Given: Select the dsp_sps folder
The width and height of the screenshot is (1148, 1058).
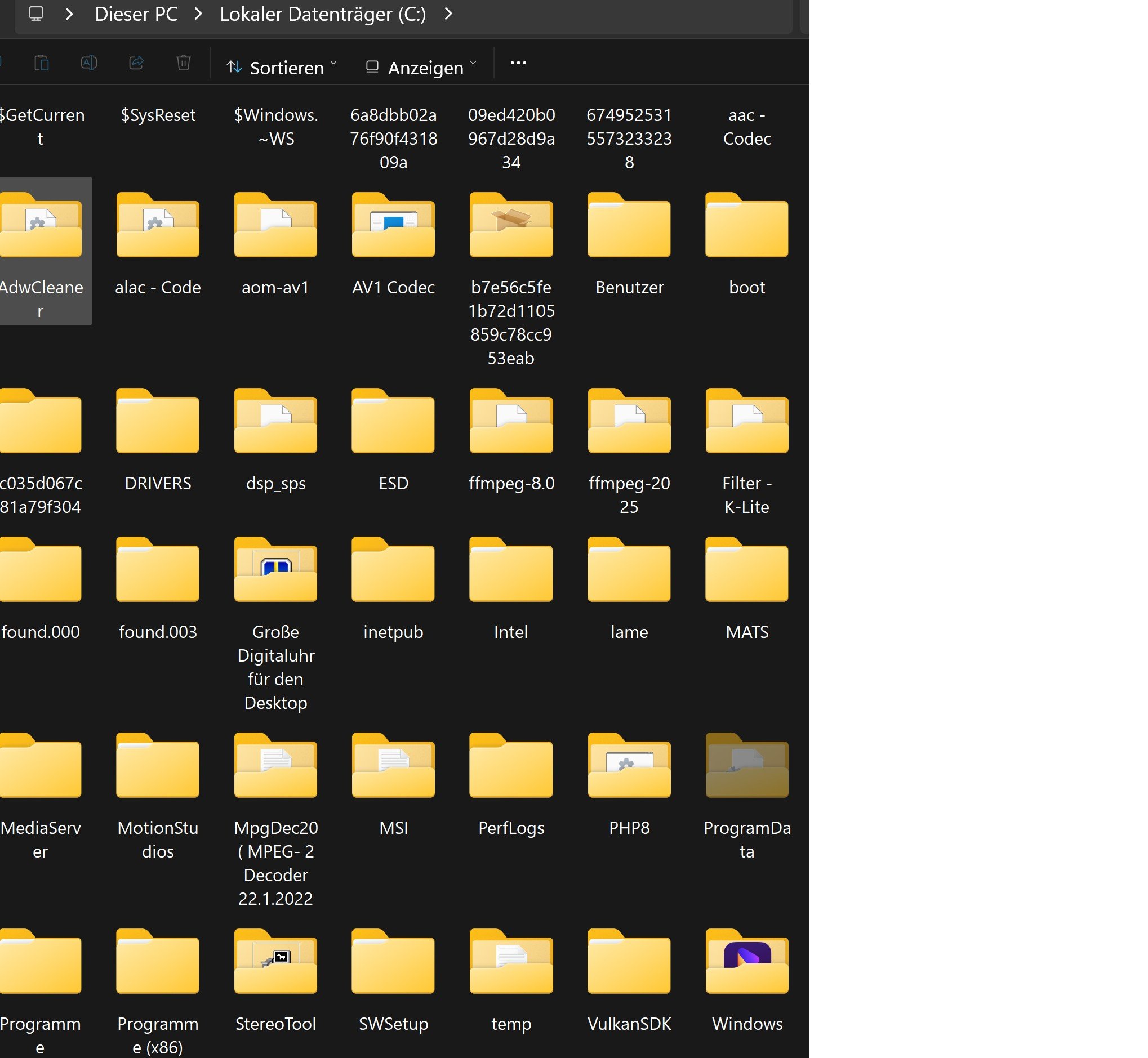Looking at the screenshot, I should click(x=275, y=440).
